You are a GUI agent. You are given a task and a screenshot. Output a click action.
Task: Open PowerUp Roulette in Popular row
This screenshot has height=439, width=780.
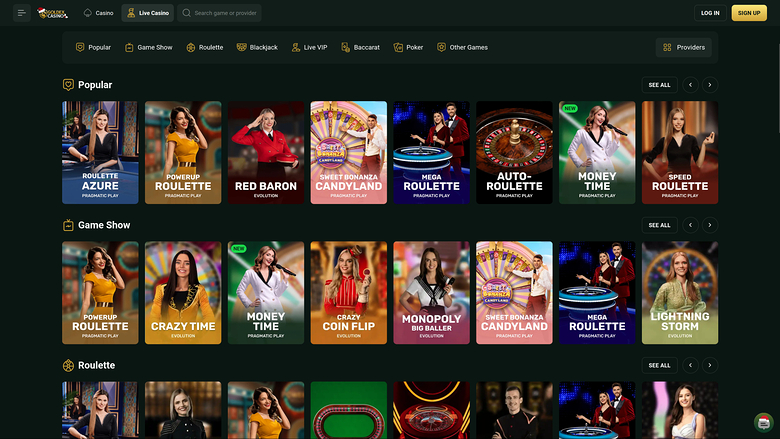point(183,153)
